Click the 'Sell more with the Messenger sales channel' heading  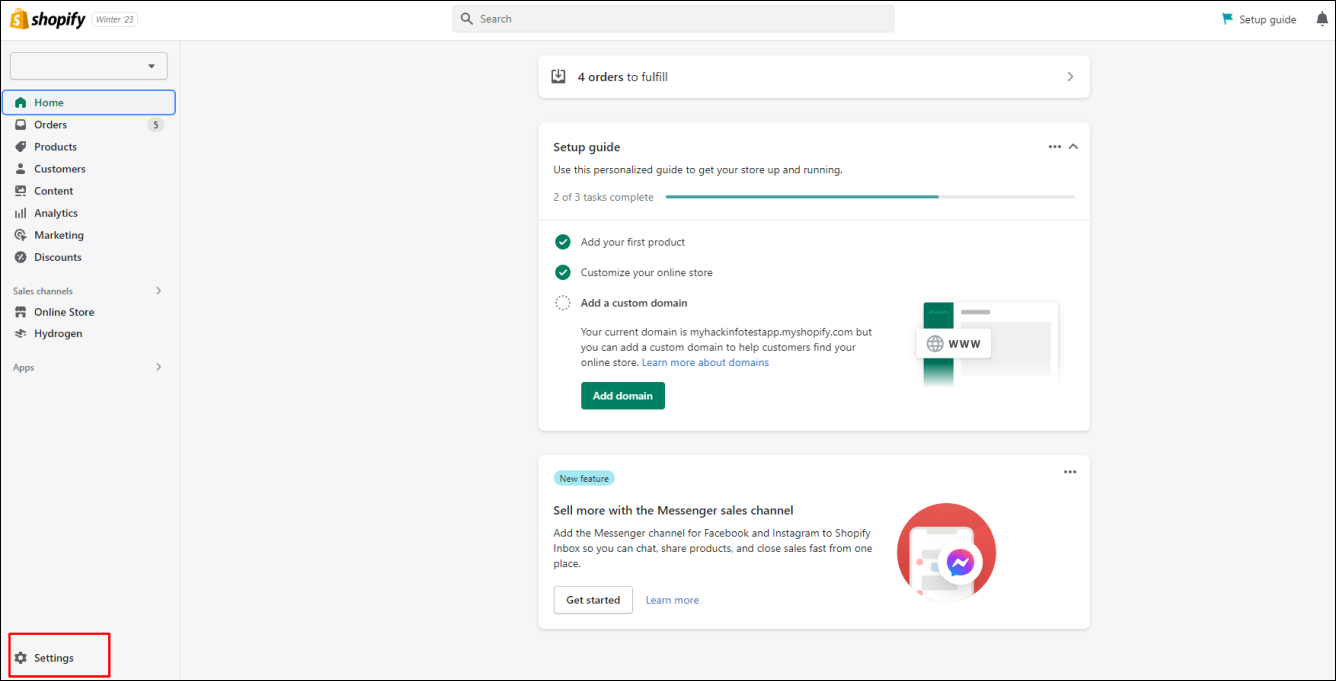(673, 510)
